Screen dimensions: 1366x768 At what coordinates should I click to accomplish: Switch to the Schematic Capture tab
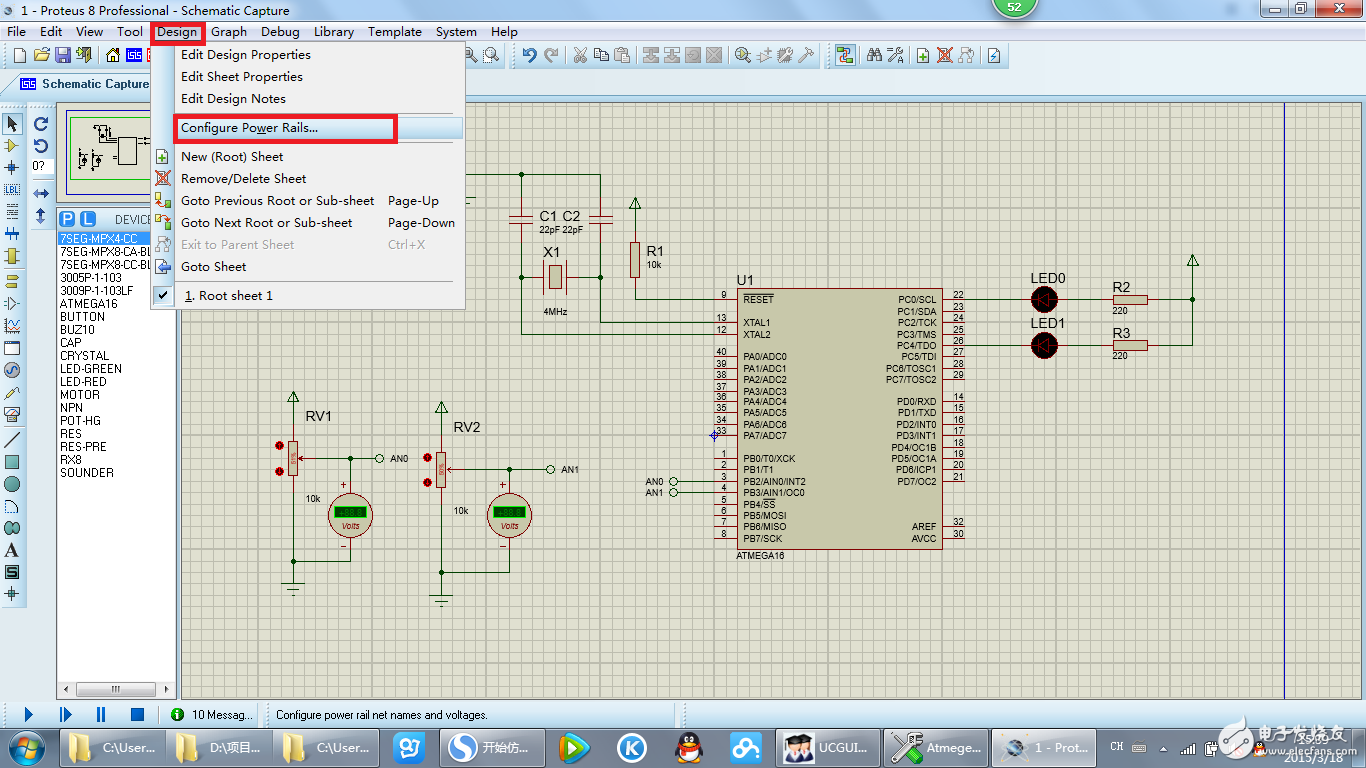click(x=85, y=84)
